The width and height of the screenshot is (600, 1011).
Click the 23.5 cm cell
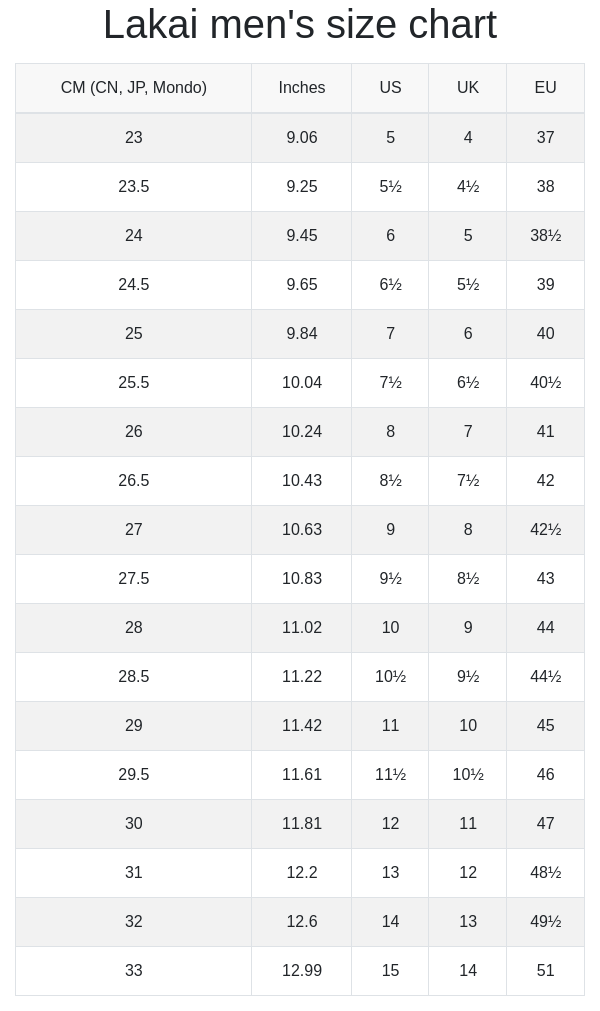point(133,187)
